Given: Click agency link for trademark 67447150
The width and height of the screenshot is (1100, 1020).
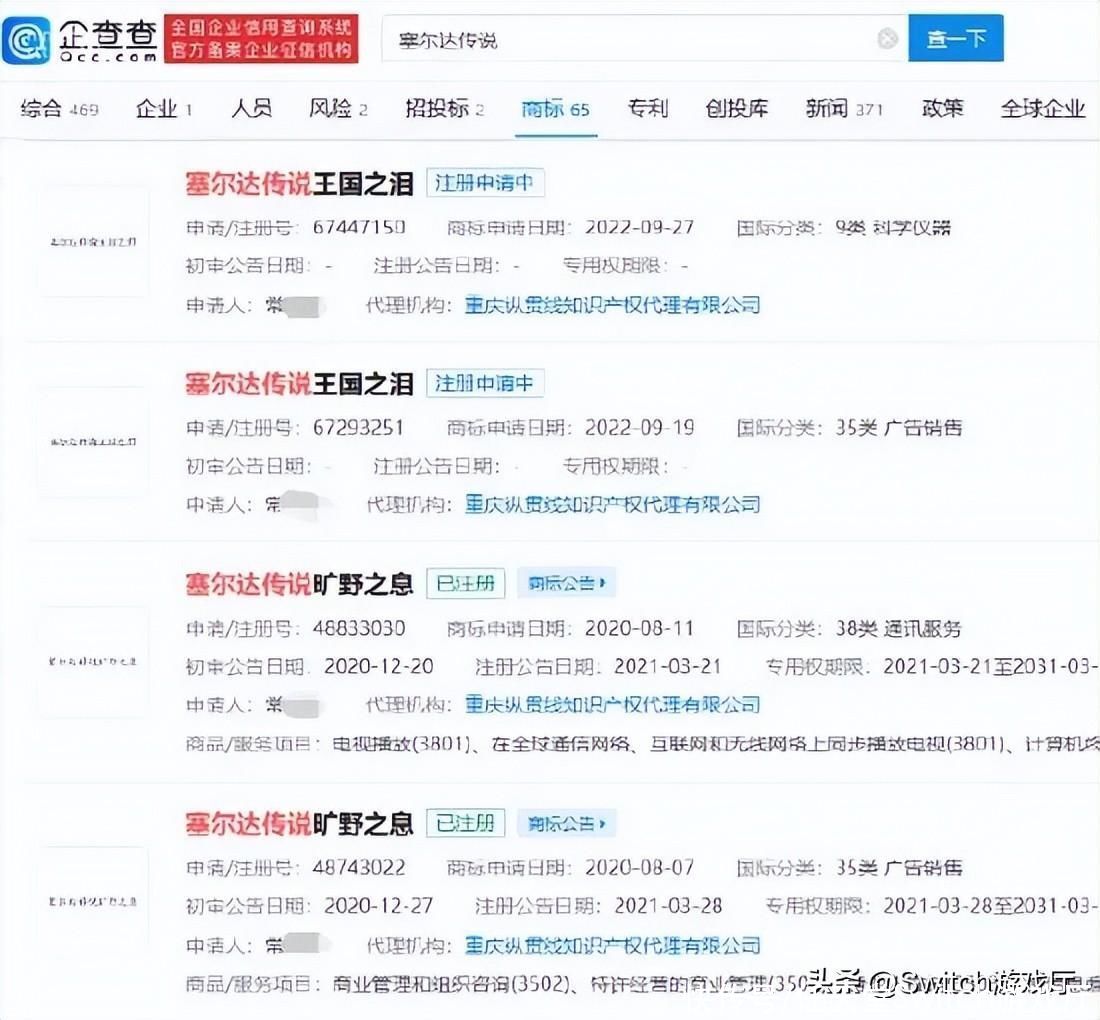Looking at the screenshot, I should click(612, 305).
